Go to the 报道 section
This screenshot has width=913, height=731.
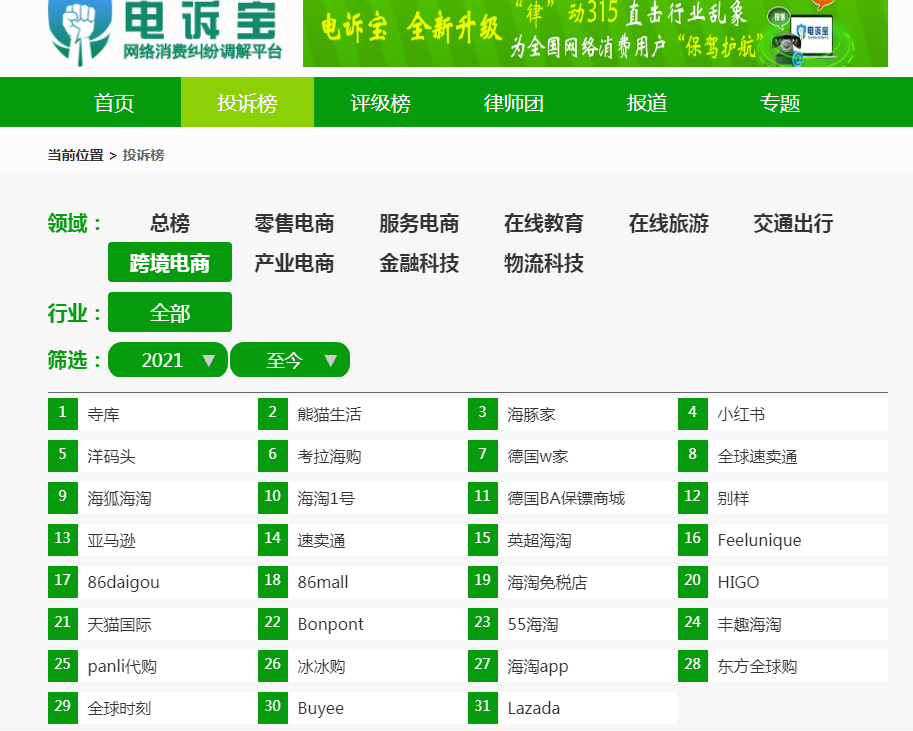[647, 103]
